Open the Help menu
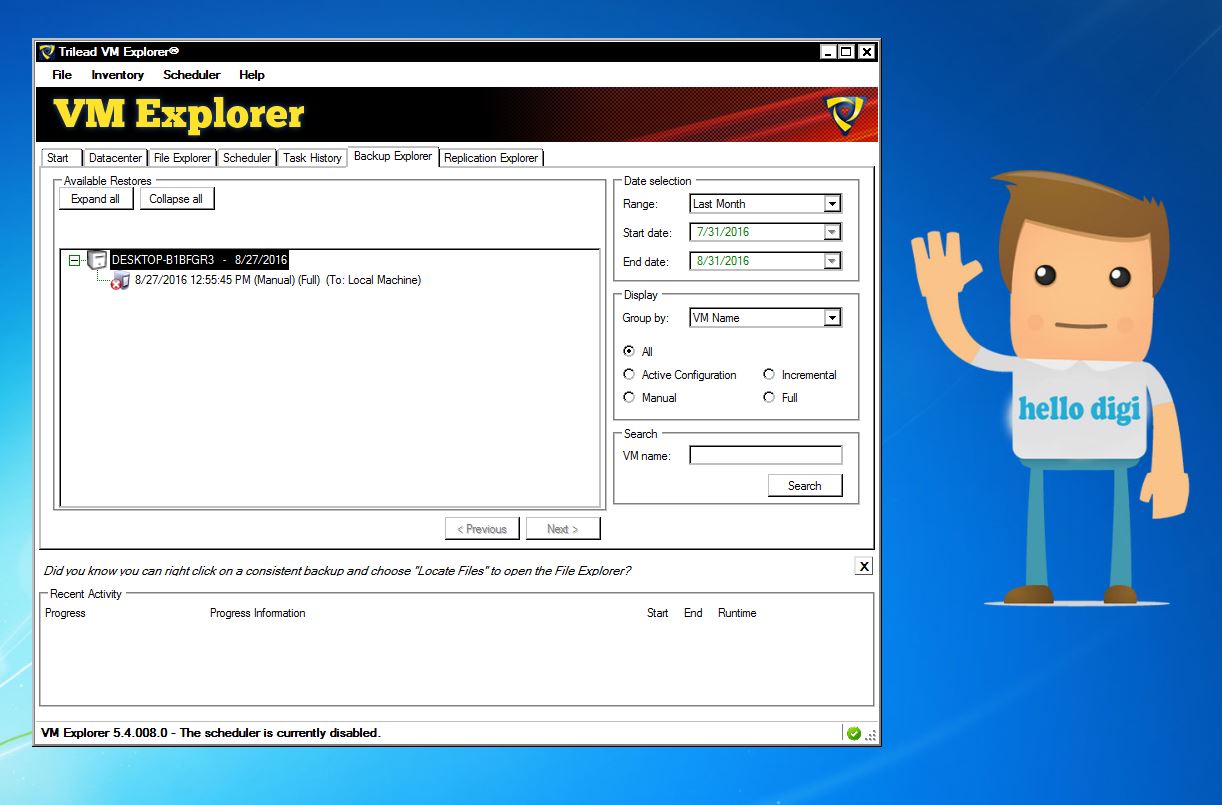This screenshot has width=1222, height=805. pyautogui.click(x=252, y=75)
